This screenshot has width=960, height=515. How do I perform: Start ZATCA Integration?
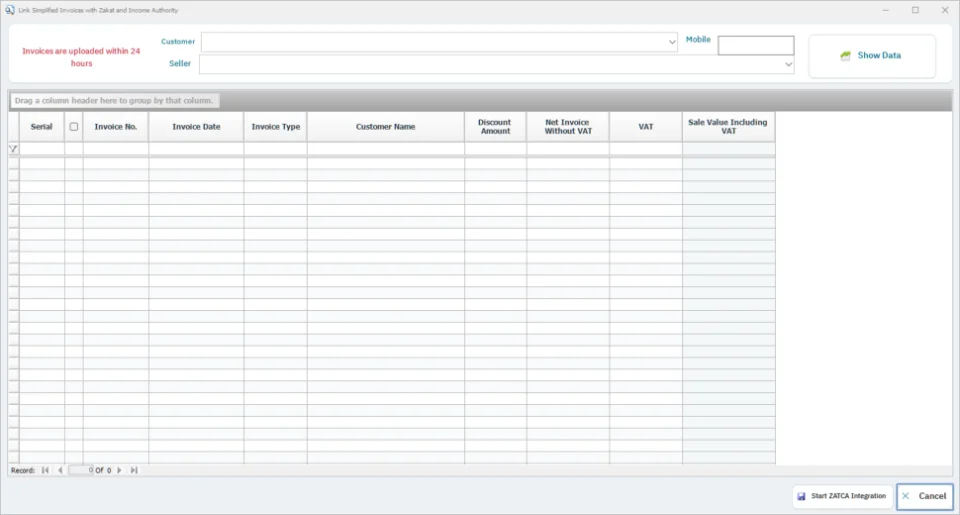[x=842, y=496]
